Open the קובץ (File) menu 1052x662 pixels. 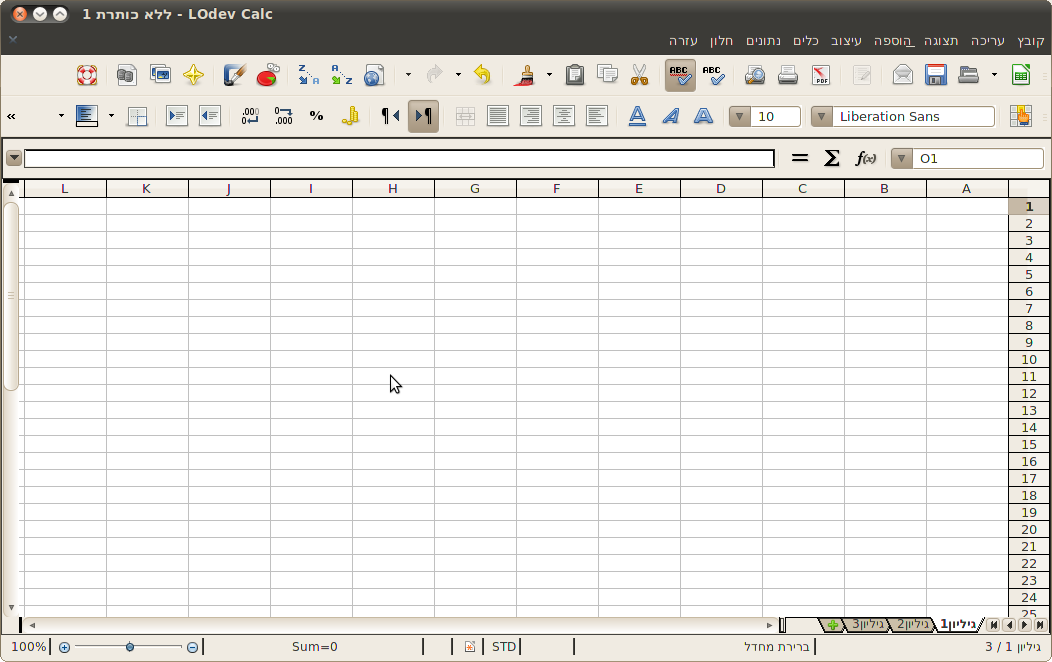(1030, 41)
